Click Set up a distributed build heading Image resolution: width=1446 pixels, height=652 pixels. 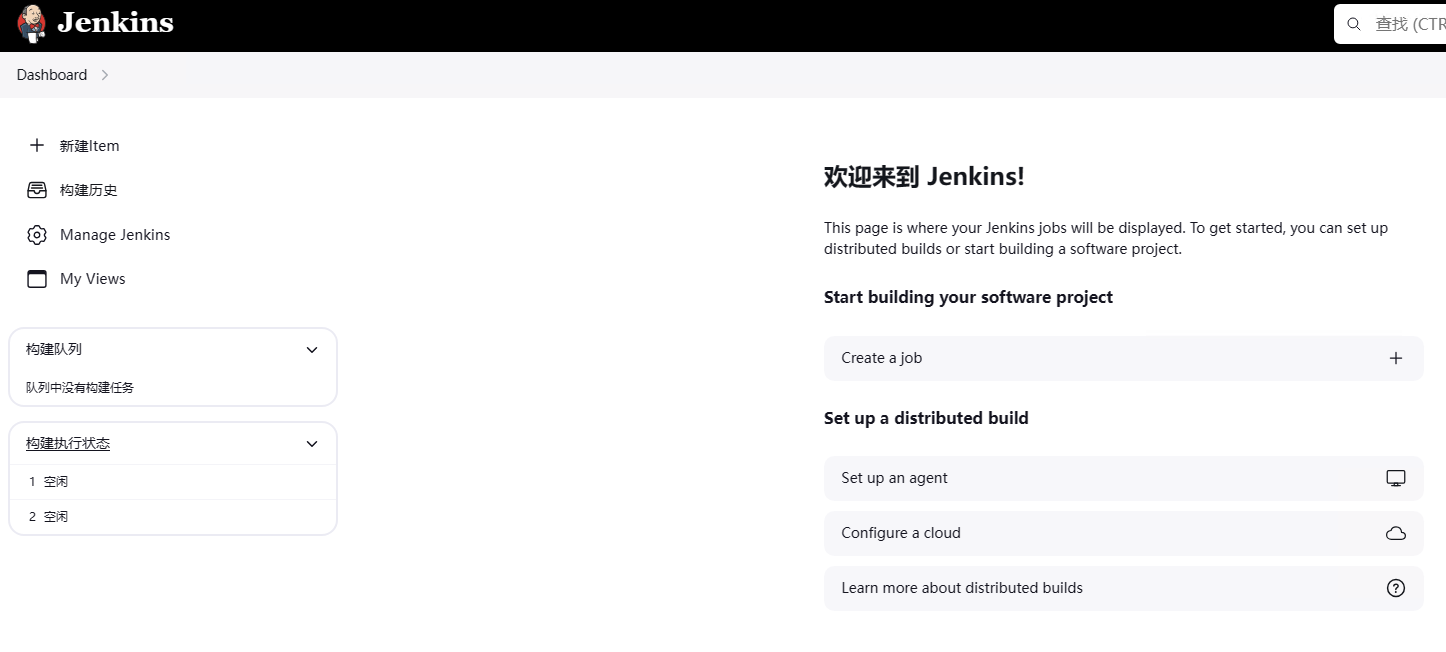(x=926, y=418)
